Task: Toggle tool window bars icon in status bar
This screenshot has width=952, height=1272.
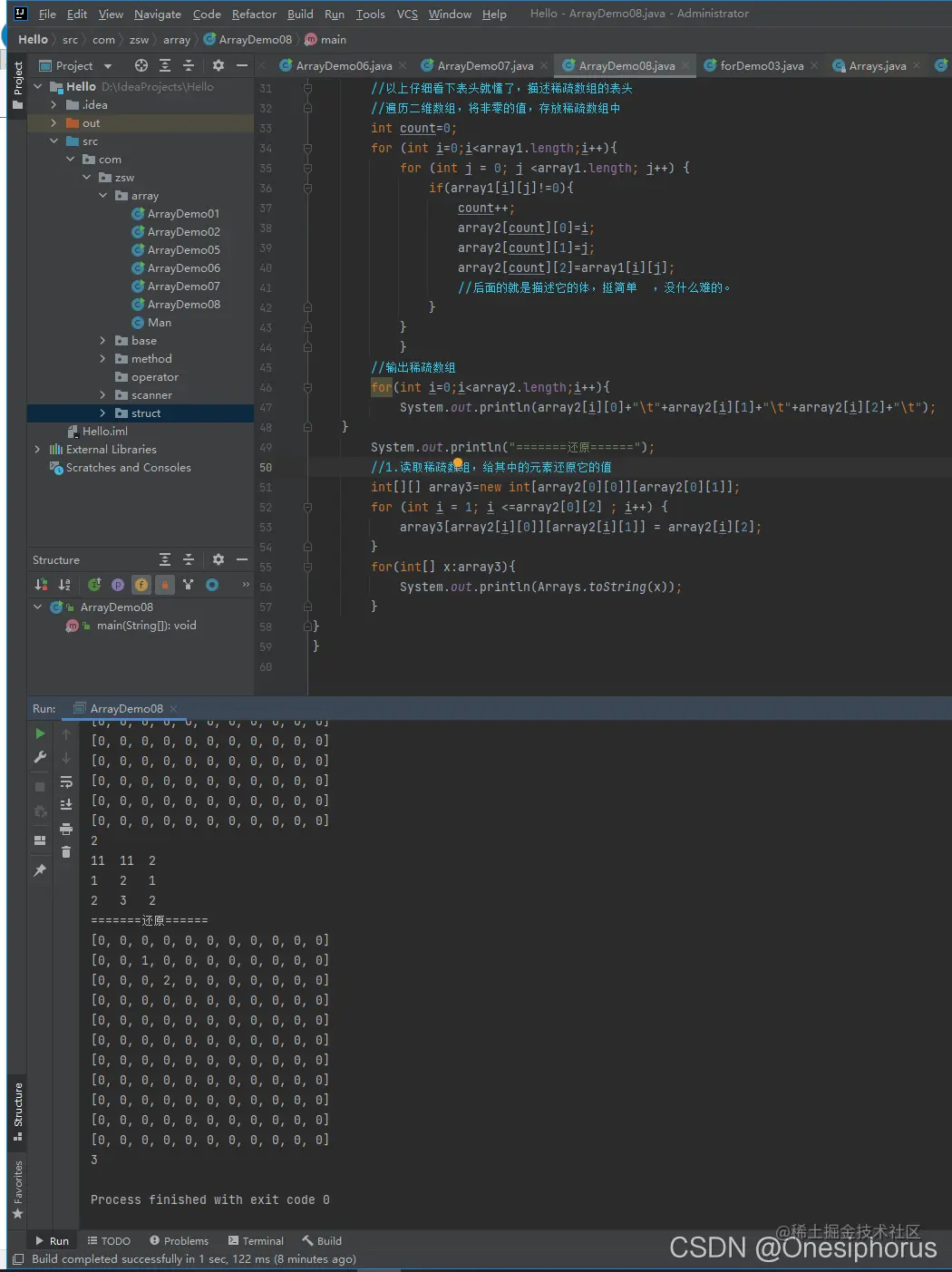Action: pyautogui.click(x=18, y=1258)
